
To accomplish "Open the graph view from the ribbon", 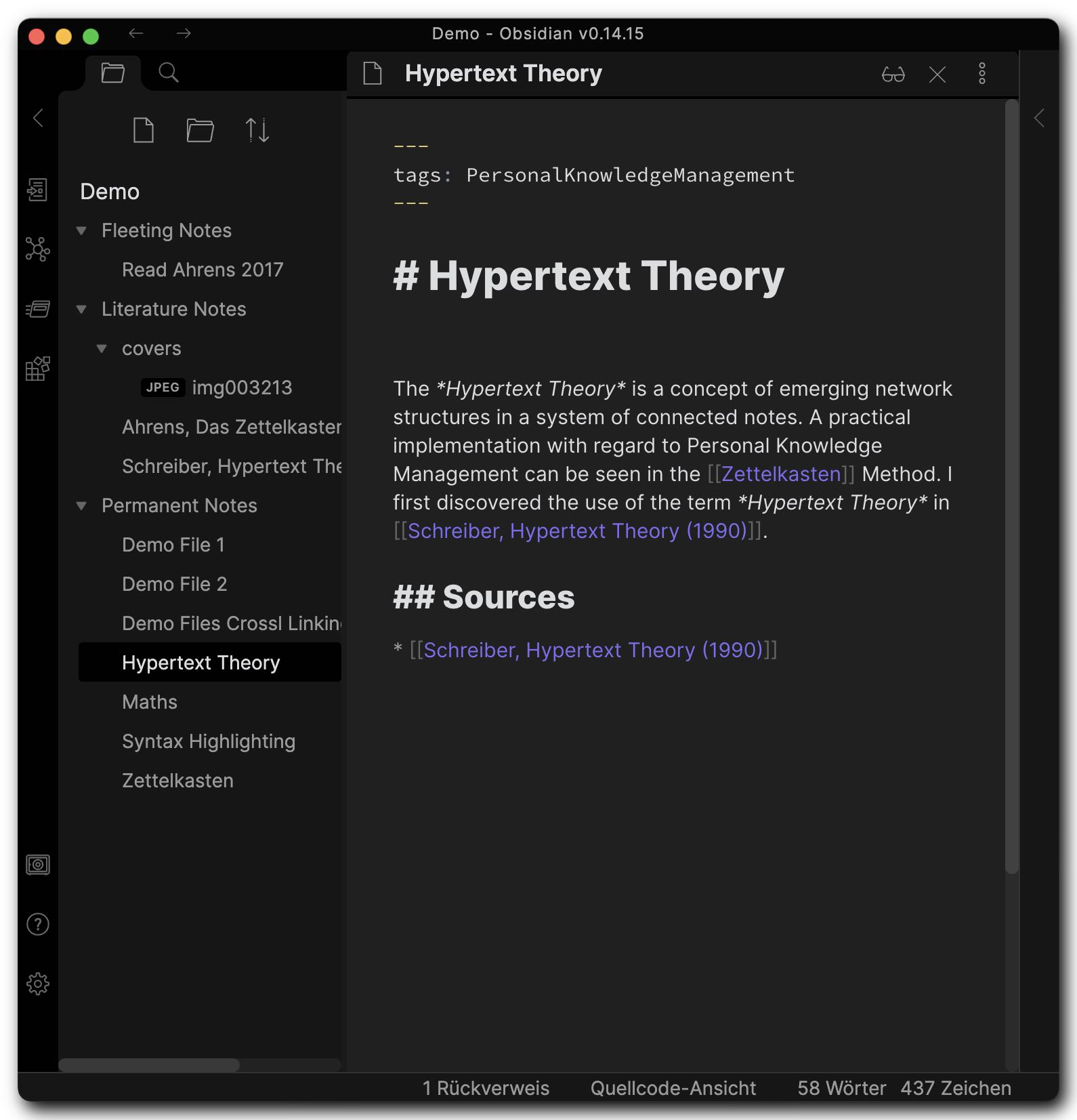I will (37, 249).
